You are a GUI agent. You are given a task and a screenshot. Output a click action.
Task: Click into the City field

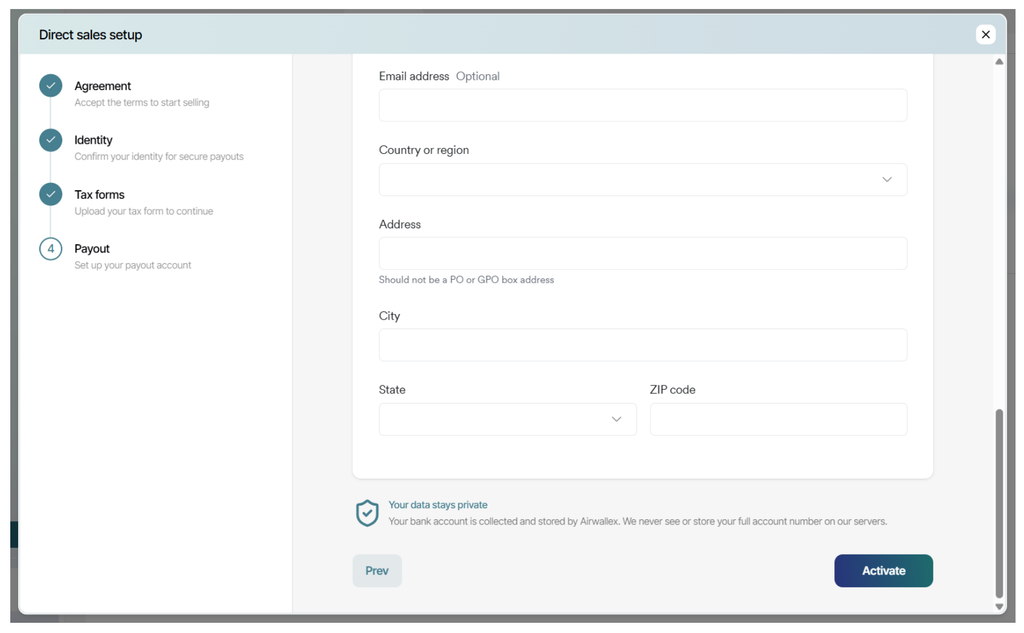(643, 345)
